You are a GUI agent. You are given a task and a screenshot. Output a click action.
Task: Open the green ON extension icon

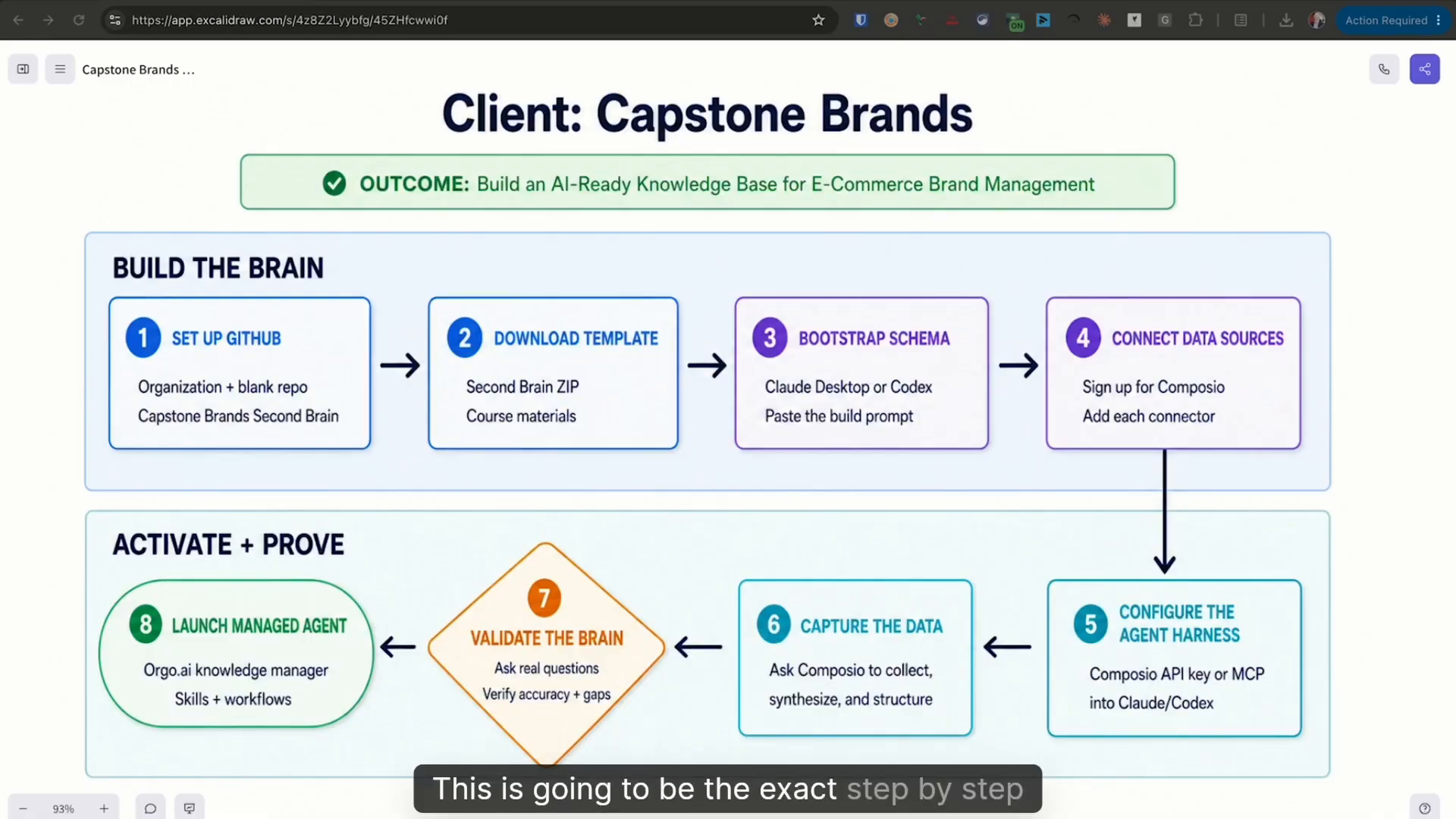pos(1014,22)
